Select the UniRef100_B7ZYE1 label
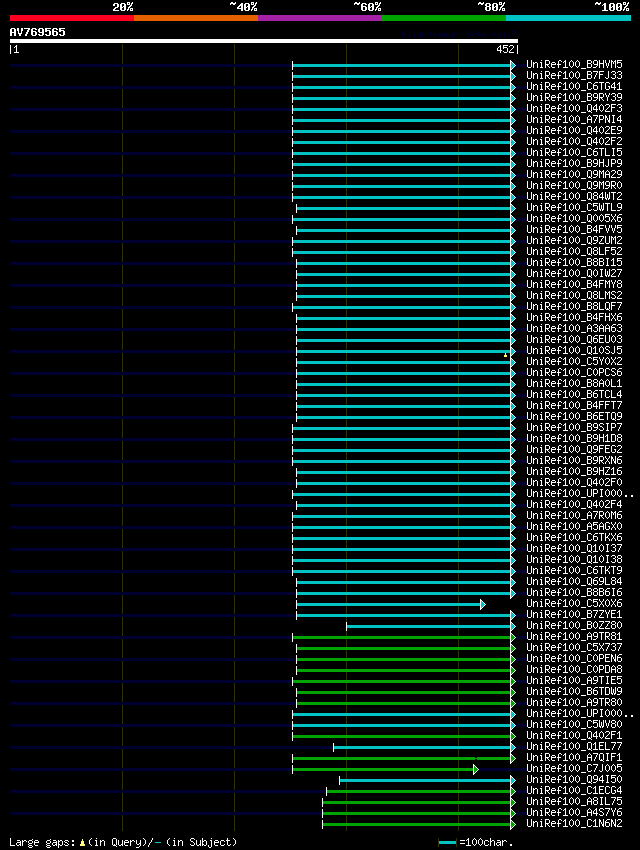Image resolution: width=640 pixels, height=850 pixels. click(x=574, y=614)
